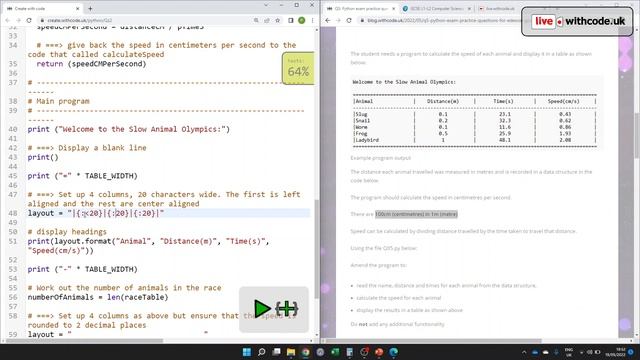
Task: Click the '# Main program' comment line
Action: 58,101
